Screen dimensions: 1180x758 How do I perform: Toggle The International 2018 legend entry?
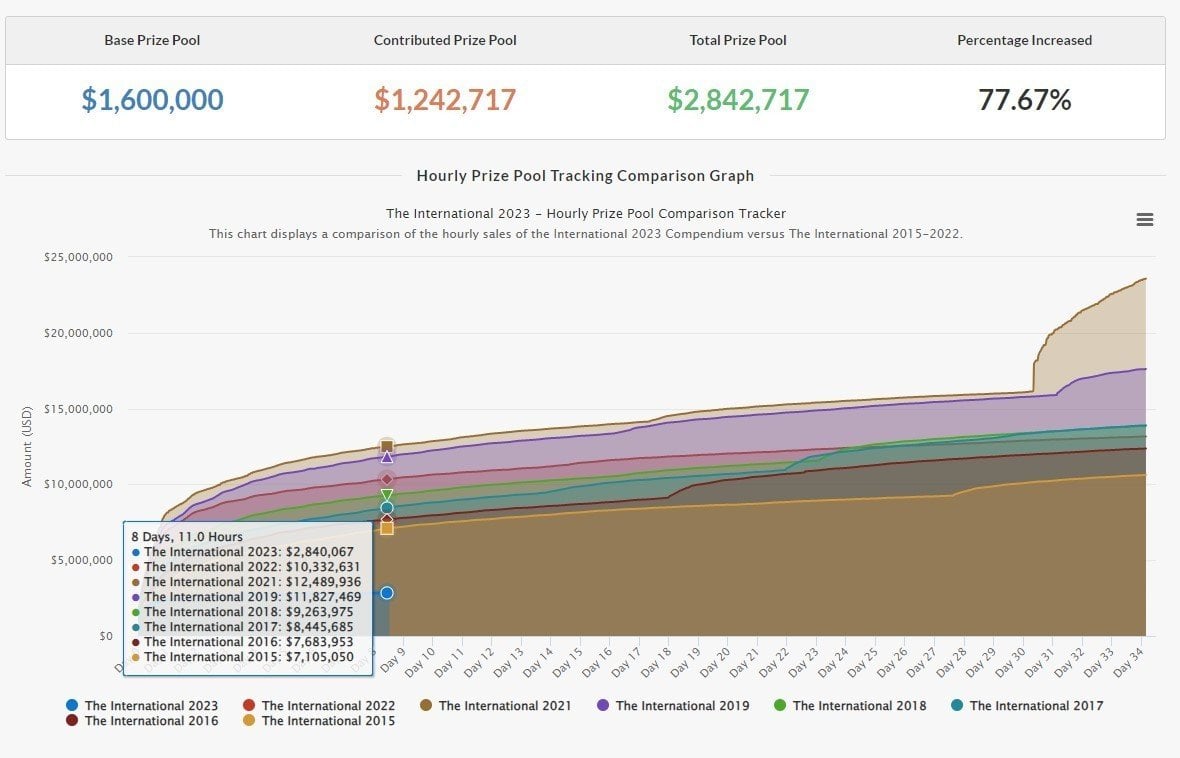click(x=850, y=705)
